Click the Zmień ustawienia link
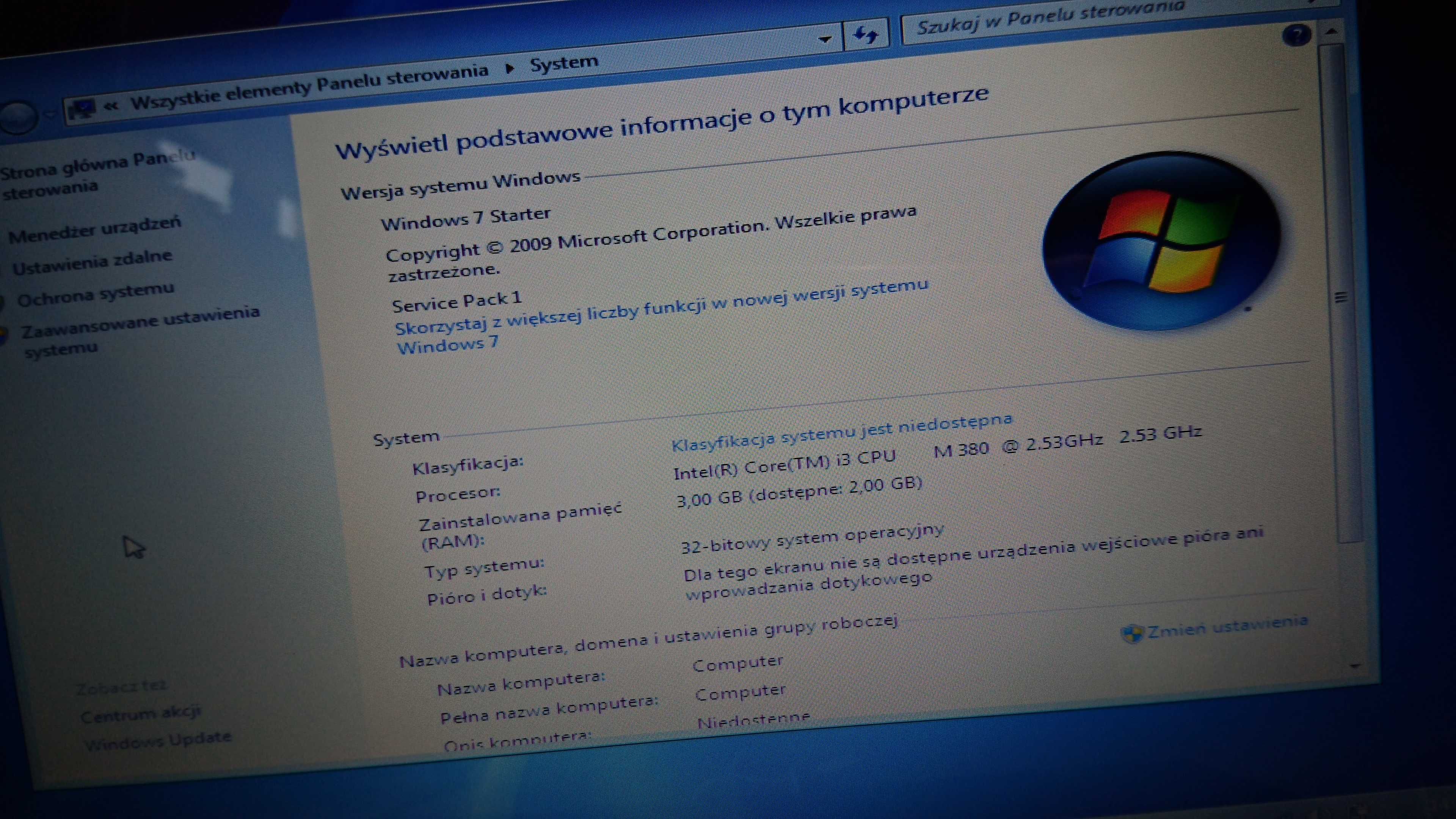 (x=1227, y=626)
